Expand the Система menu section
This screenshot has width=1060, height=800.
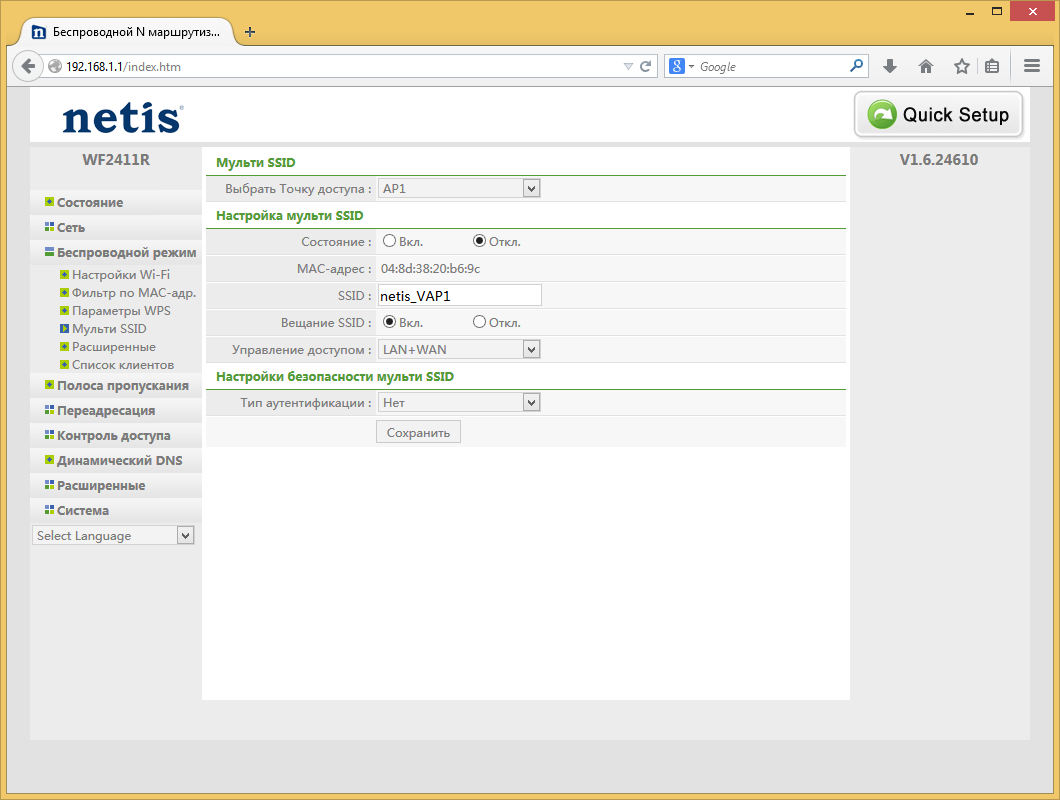82,511
